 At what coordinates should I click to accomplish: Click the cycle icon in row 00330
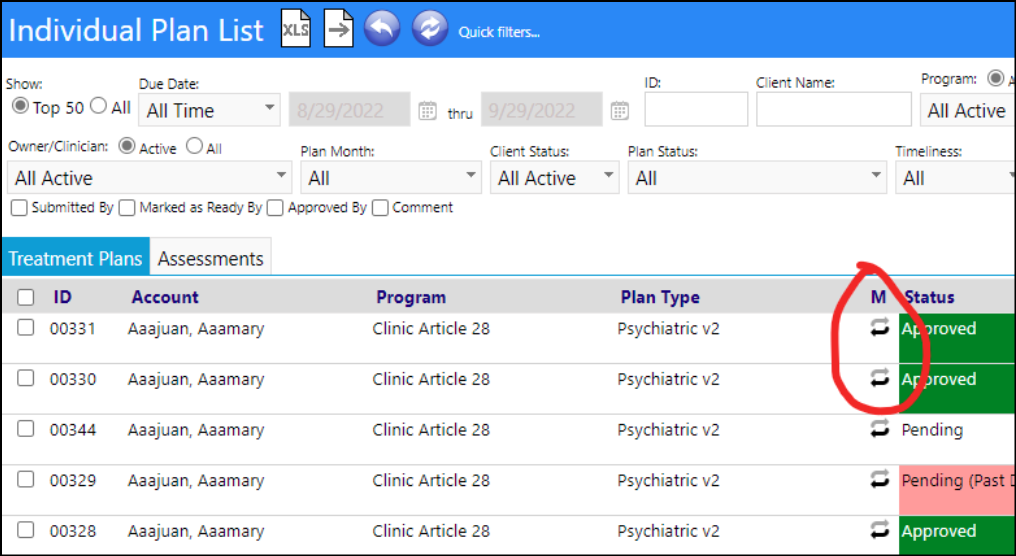[x=879, y=378]
